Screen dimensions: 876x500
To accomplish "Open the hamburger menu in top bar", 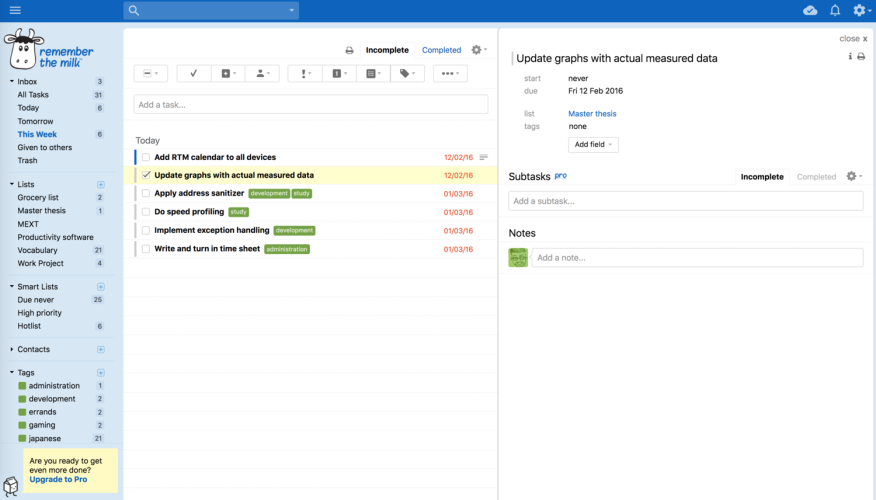I will point(14,10).
